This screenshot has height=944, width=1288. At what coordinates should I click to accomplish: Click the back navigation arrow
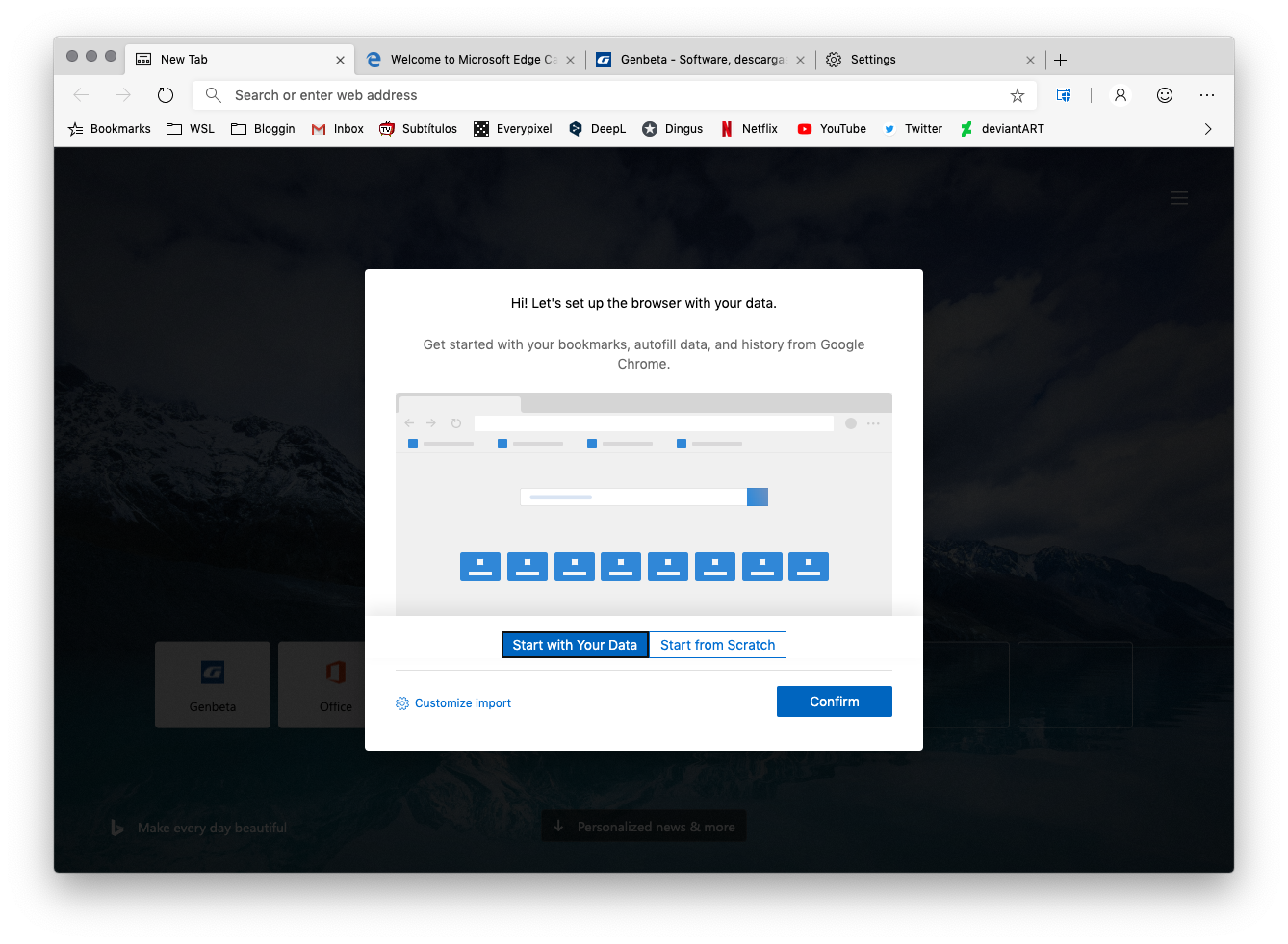[82, 95]
